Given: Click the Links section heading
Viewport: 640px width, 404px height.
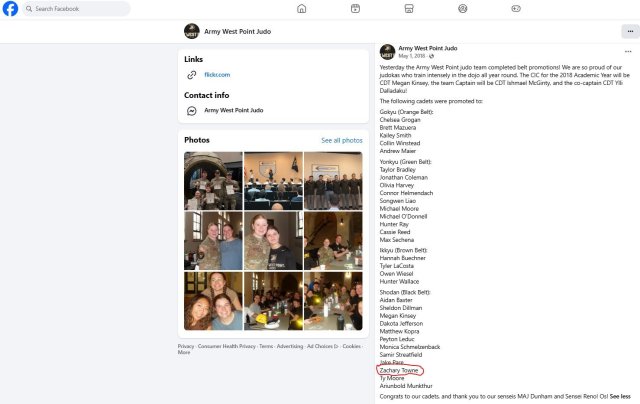Looking at the screenshot, I should [193, 59].
